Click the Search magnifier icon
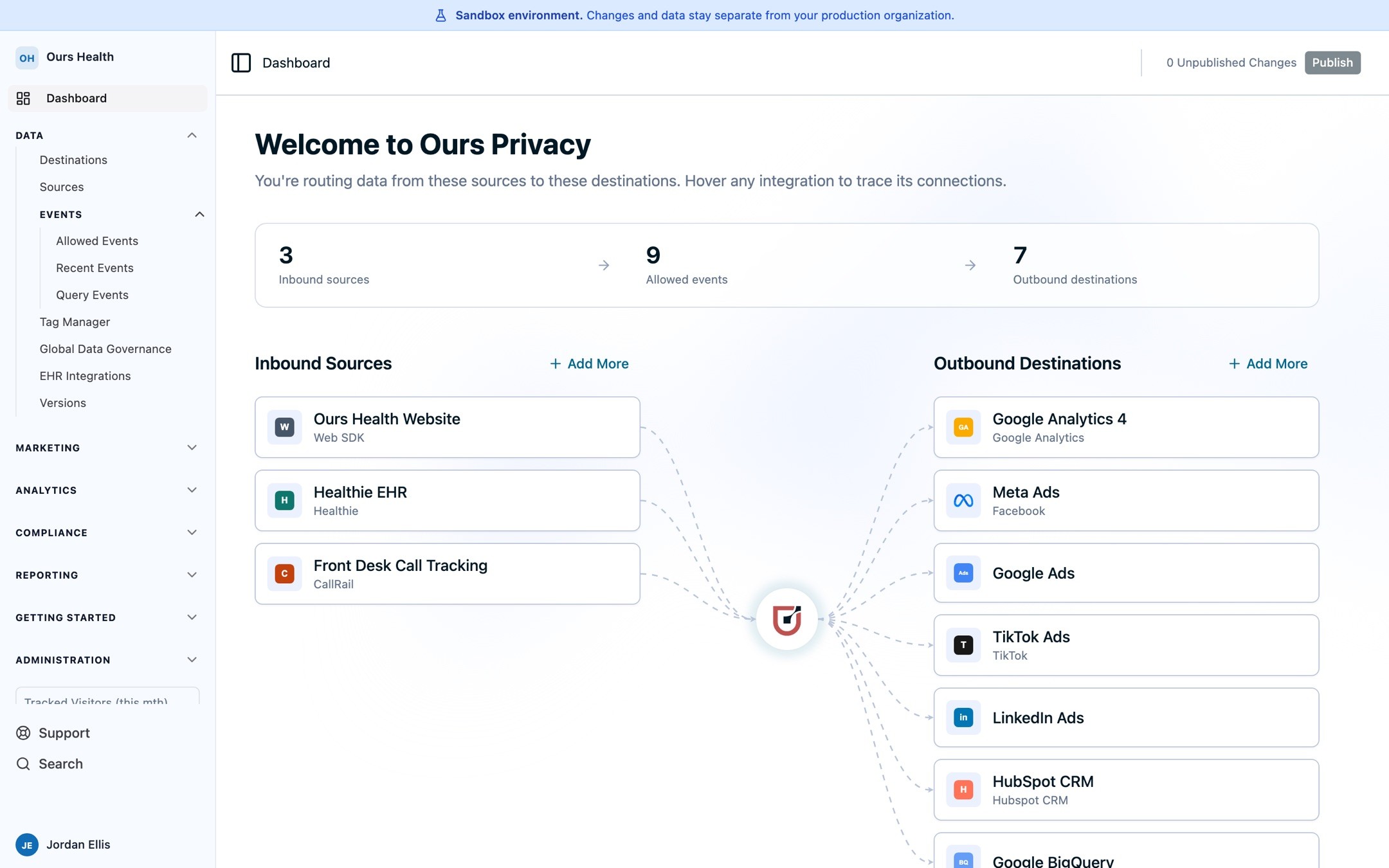 (x=23, y=764)
